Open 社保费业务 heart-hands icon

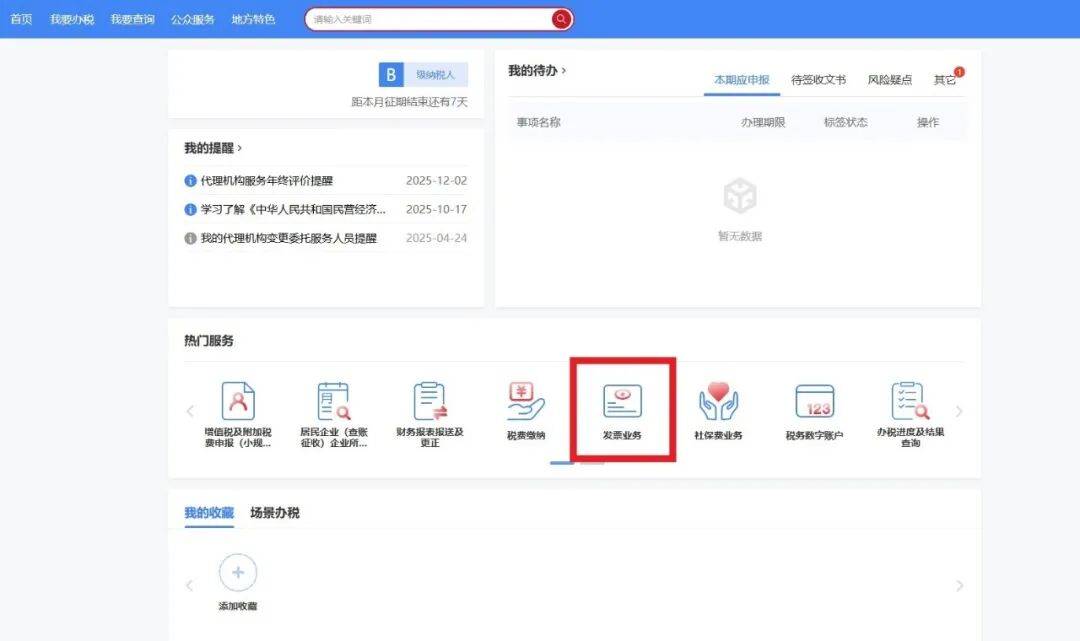coord(718,401)
